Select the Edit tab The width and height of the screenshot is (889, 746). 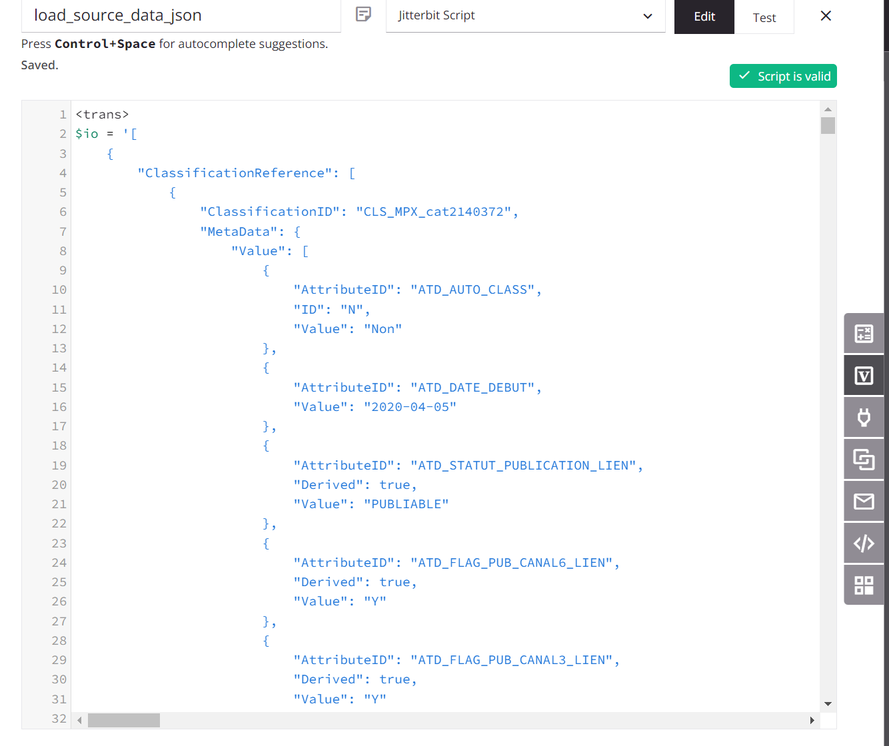tap(703, 17)
